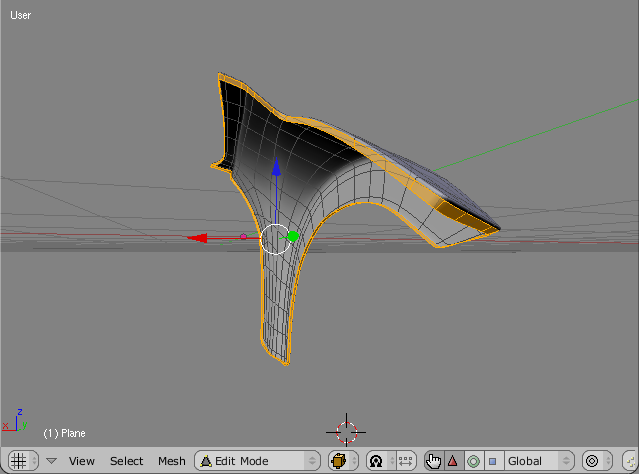This screenshot has height=474, width=639.
Task: Enable the scale manipulator square icon
Action: pos(493,461)
